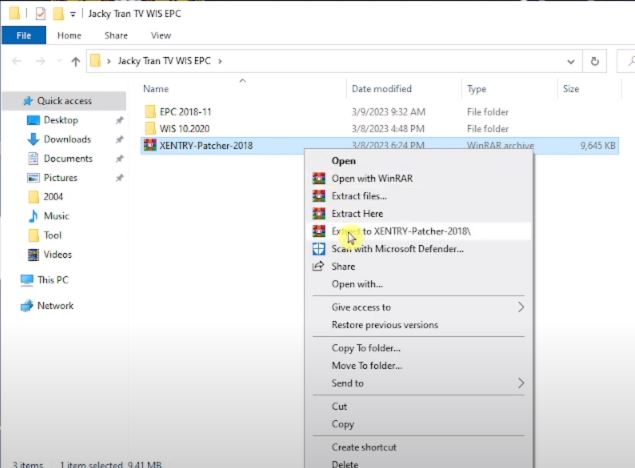Sort by Type column header
The image size is (635, 468).
coord(476,89)
